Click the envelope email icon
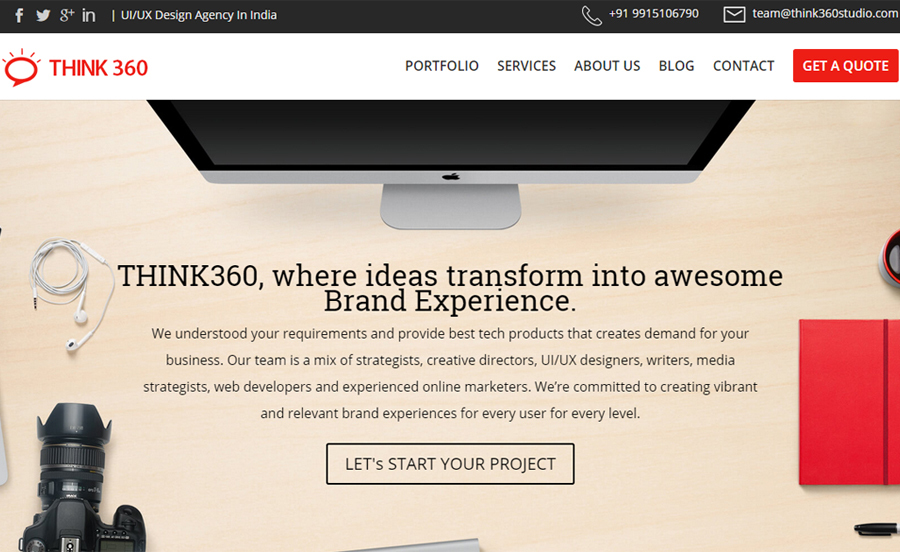The width and height of the screenshot is (900, 552). point(734,14)
